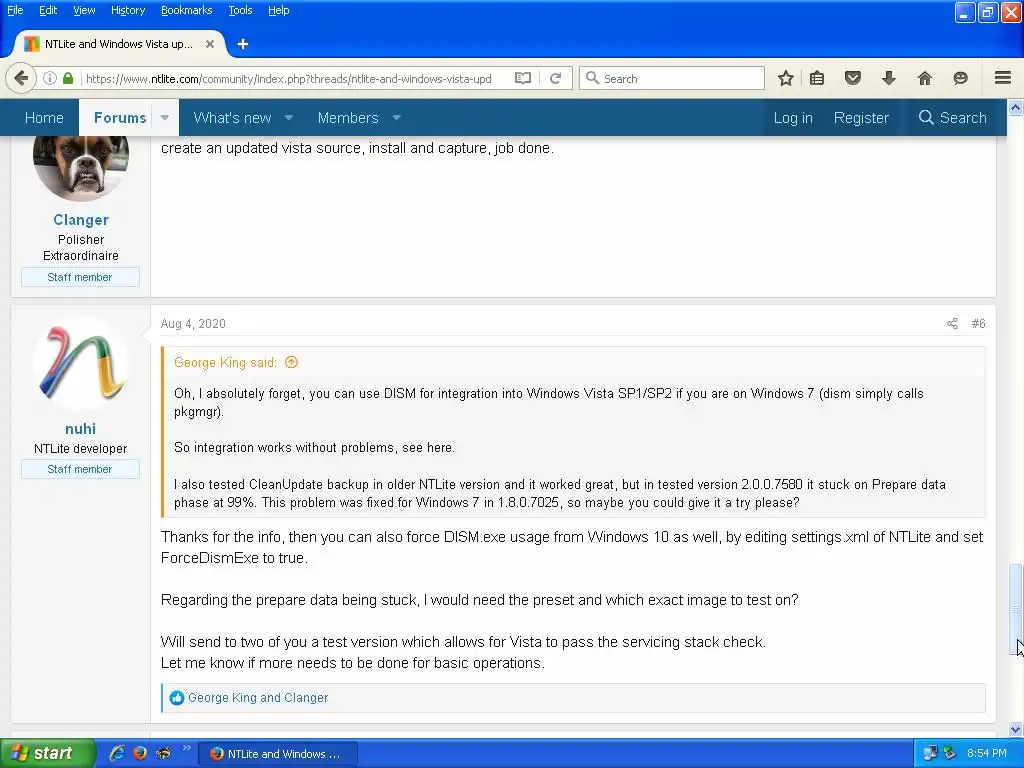Expand the Forums dropdown arrow
The height and width of the screenshot is (768, 1024).
(165, 118)
